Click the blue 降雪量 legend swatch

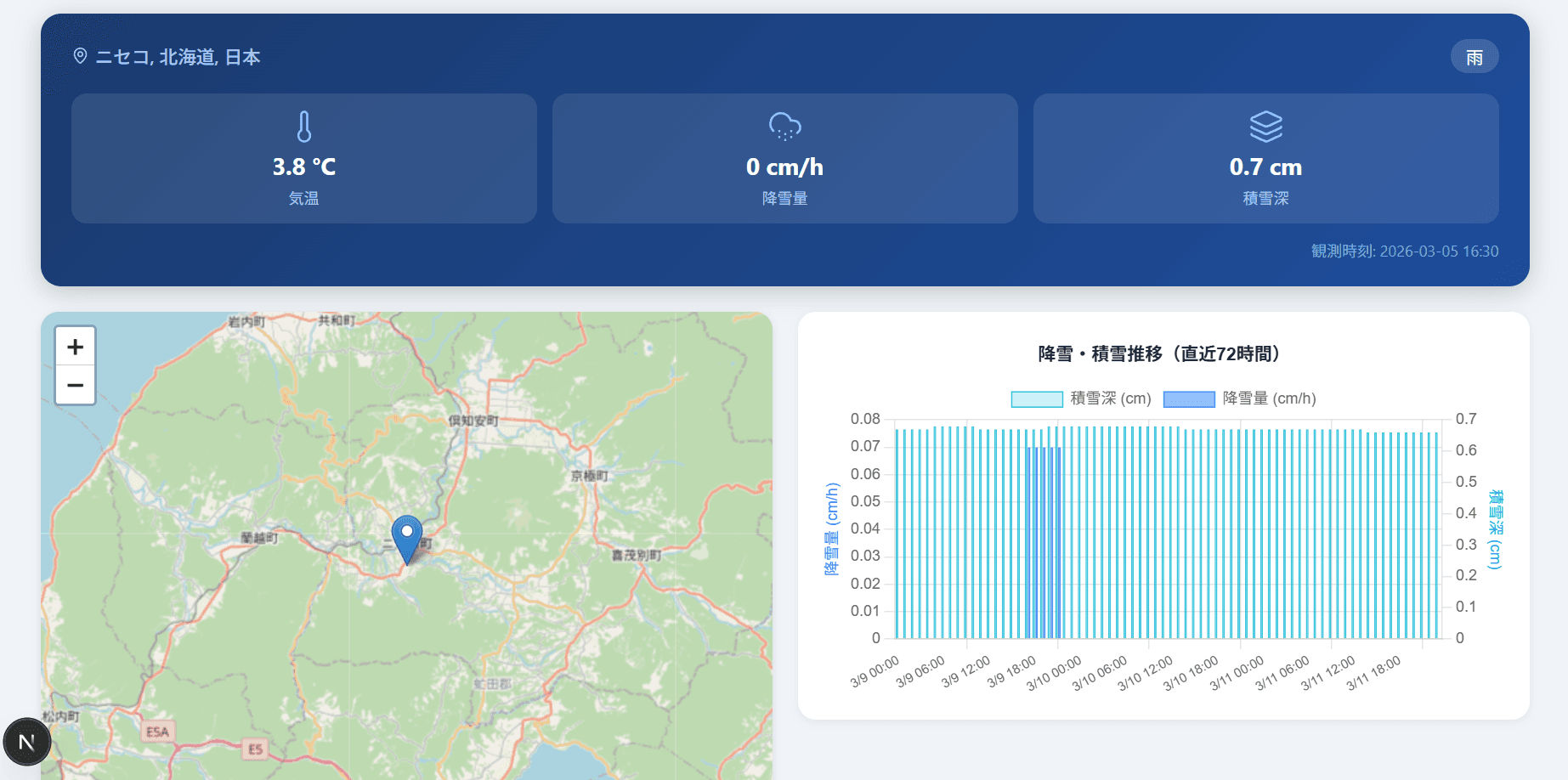(1188, 399)
